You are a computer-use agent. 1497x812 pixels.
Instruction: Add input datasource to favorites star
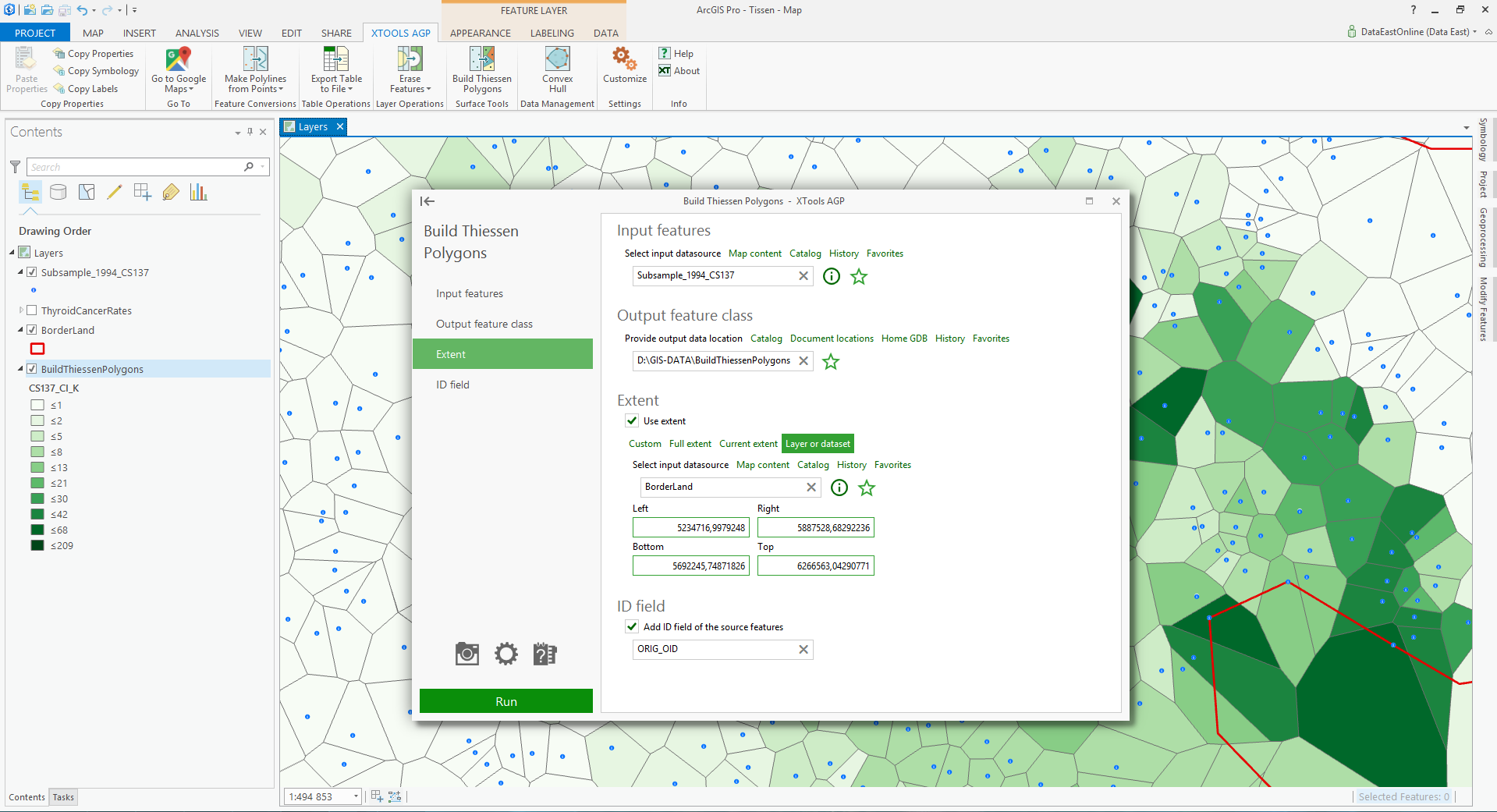(x=859, y=276)
